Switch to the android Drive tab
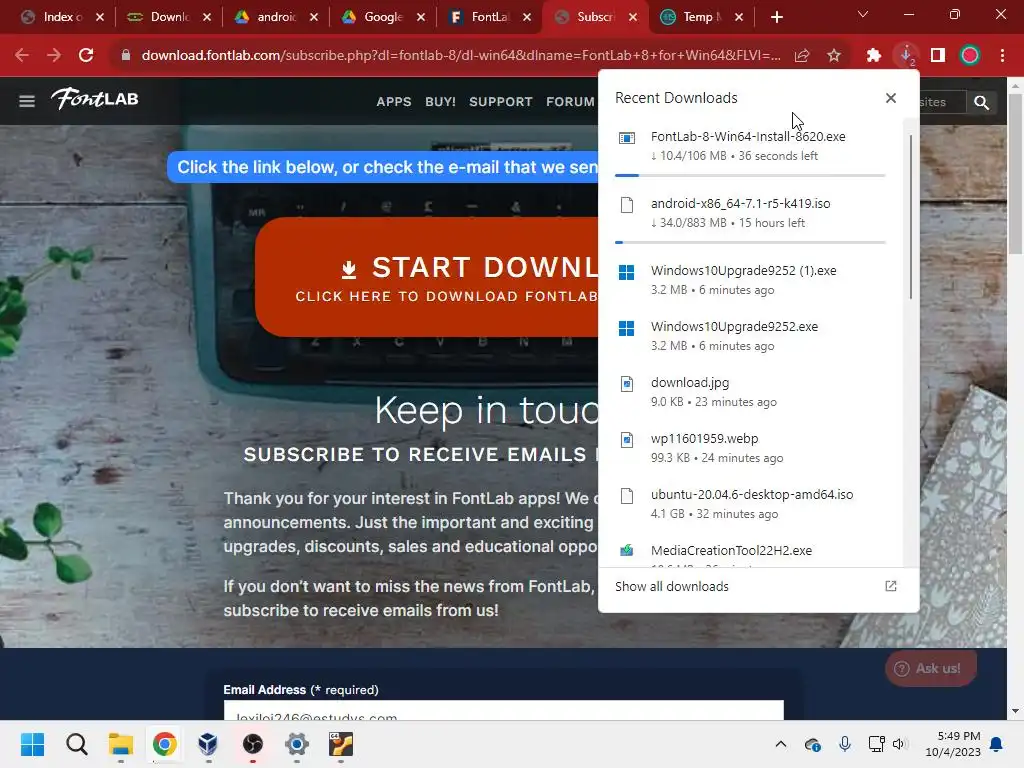The height and width of the screenshot is (768, 1024). (276, 17)
